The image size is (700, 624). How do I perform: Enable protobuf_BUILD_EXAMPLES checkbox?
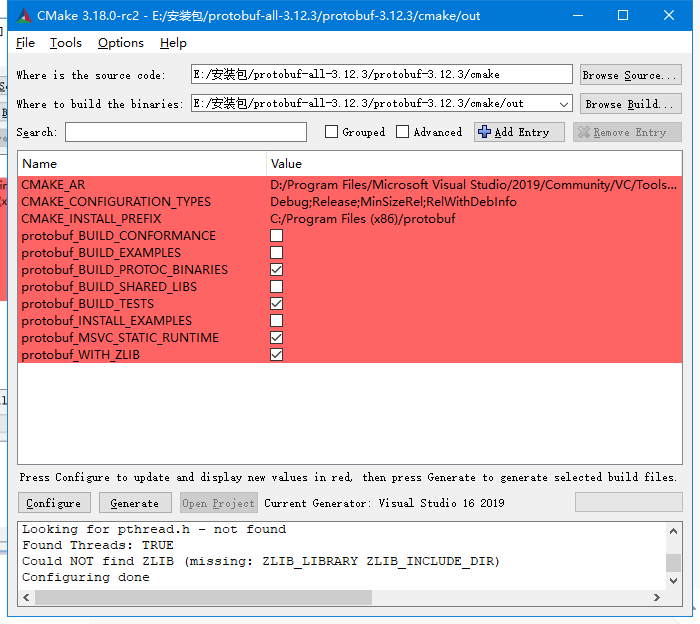point(277,253)
